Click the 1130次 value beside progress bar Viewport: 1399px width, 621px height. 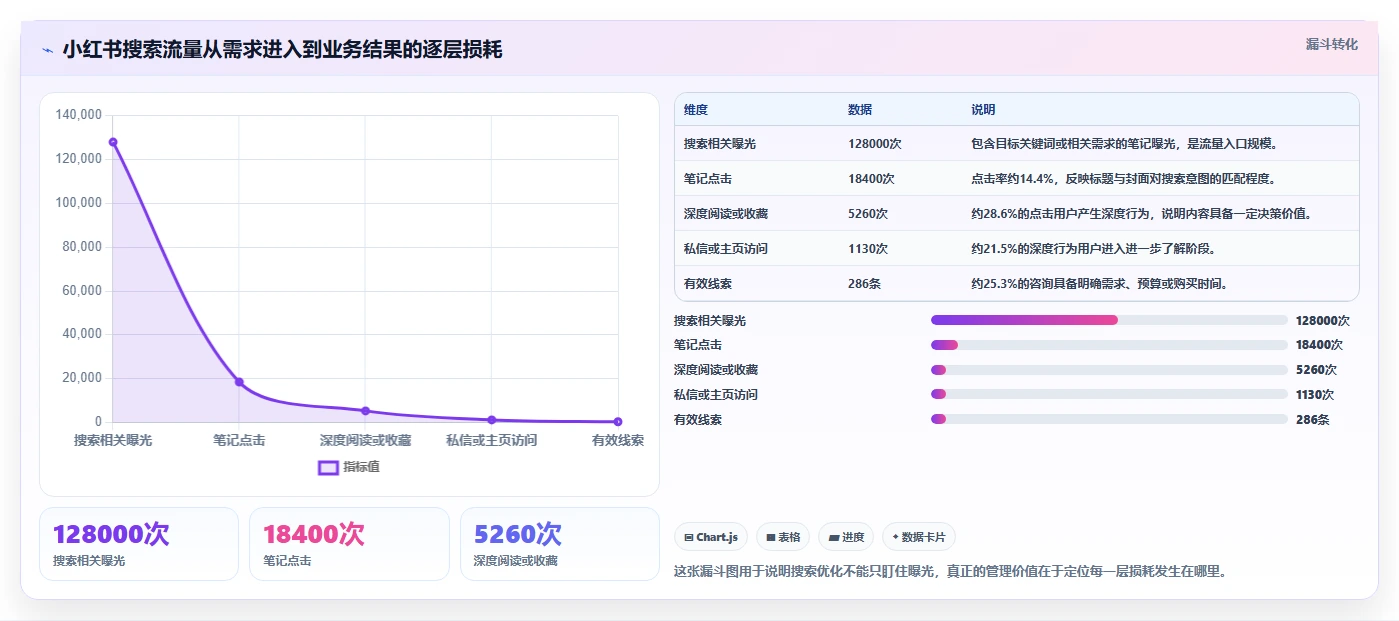point(1315,394)
